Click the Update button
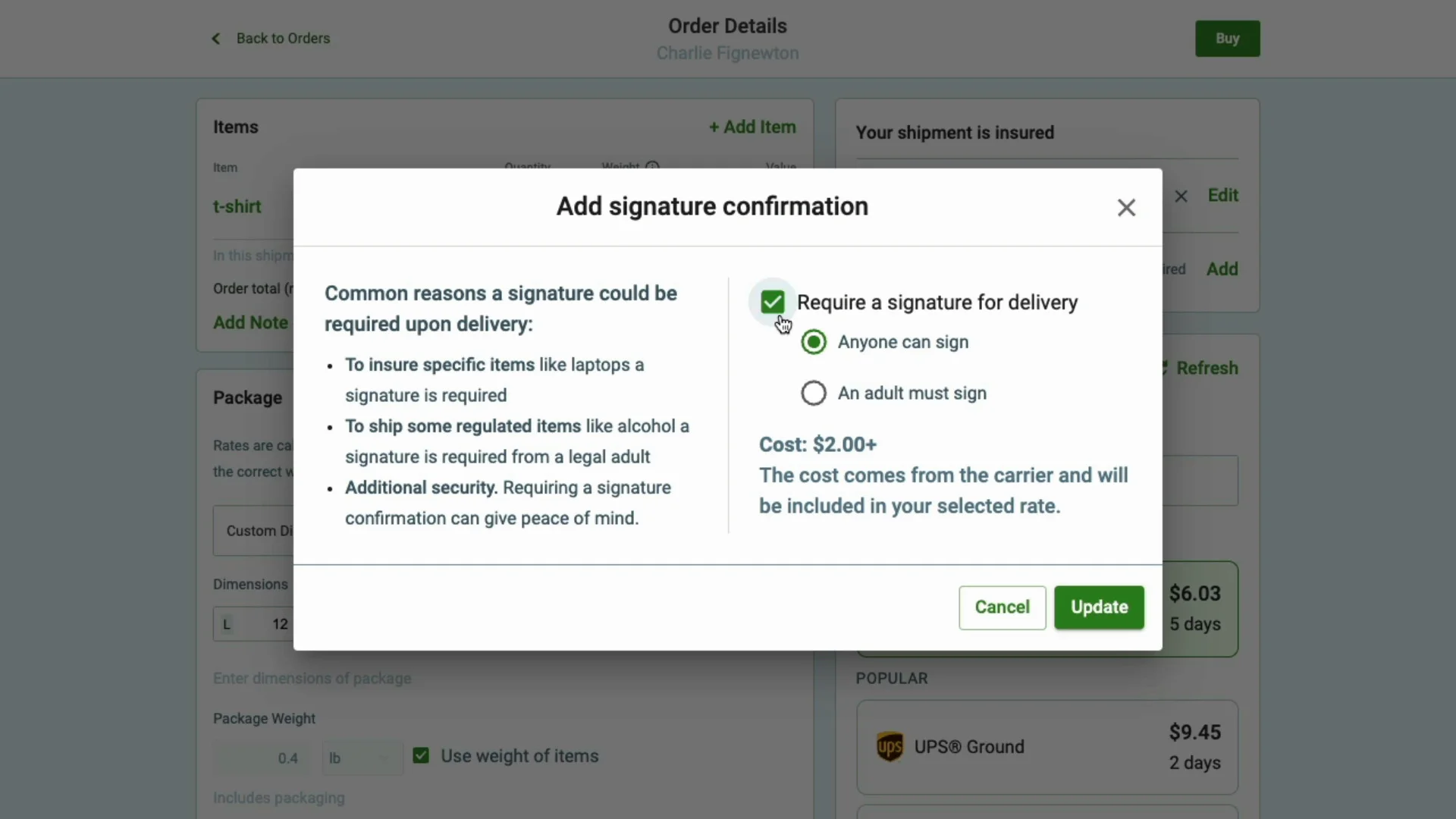 click(x=1099, y=607)
